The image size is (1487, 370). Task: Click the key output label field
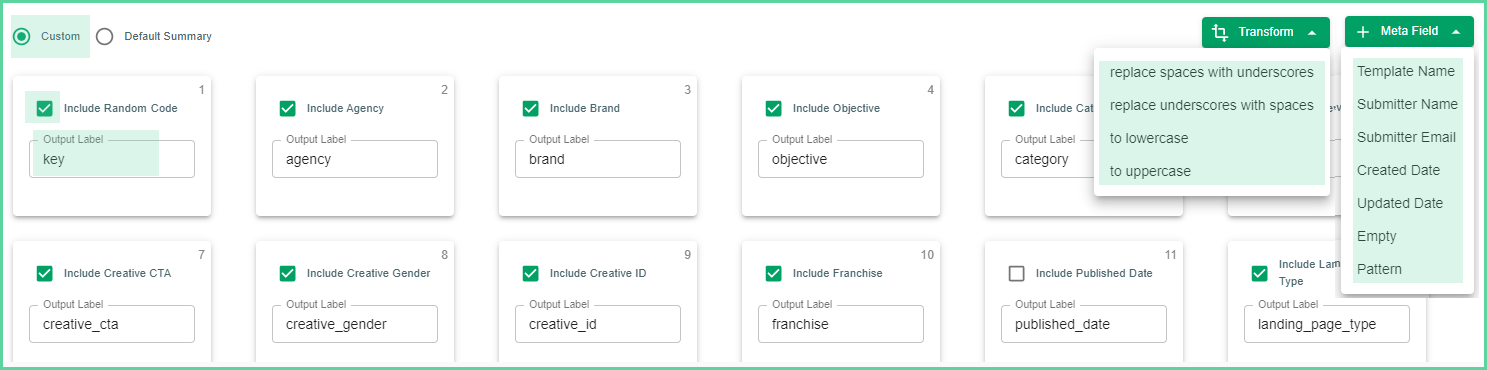112,159
